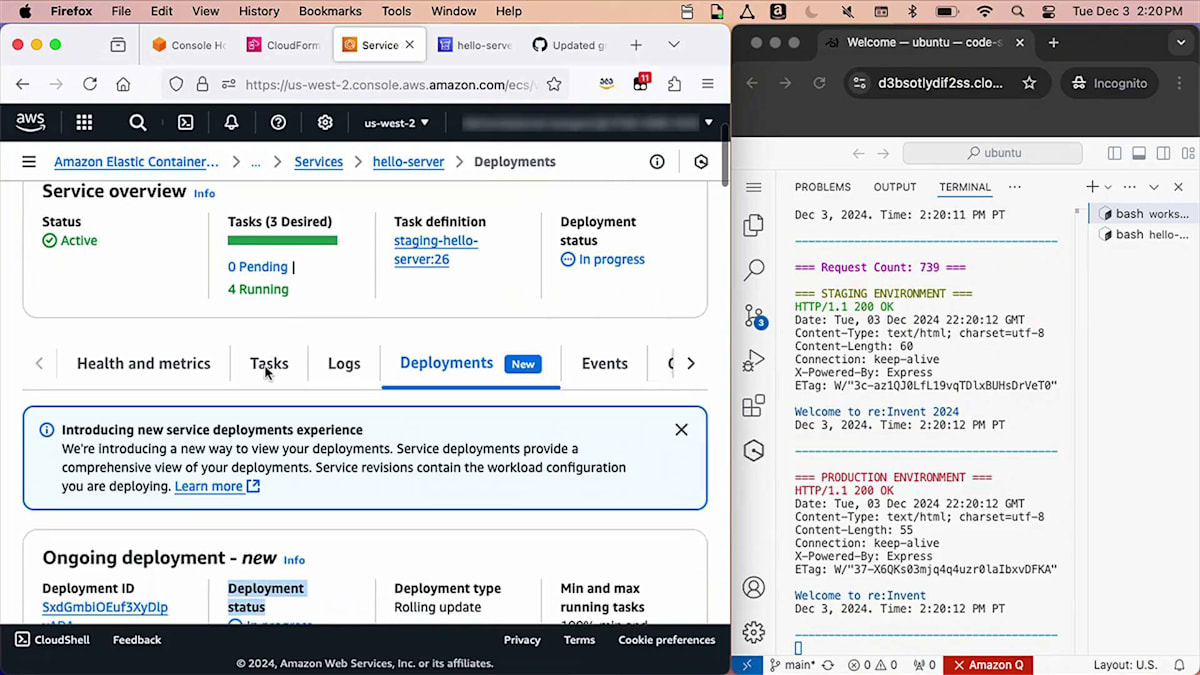1200x675 pixels.
Task: Open AWS console settings gear
Action: tap(325, 122)
